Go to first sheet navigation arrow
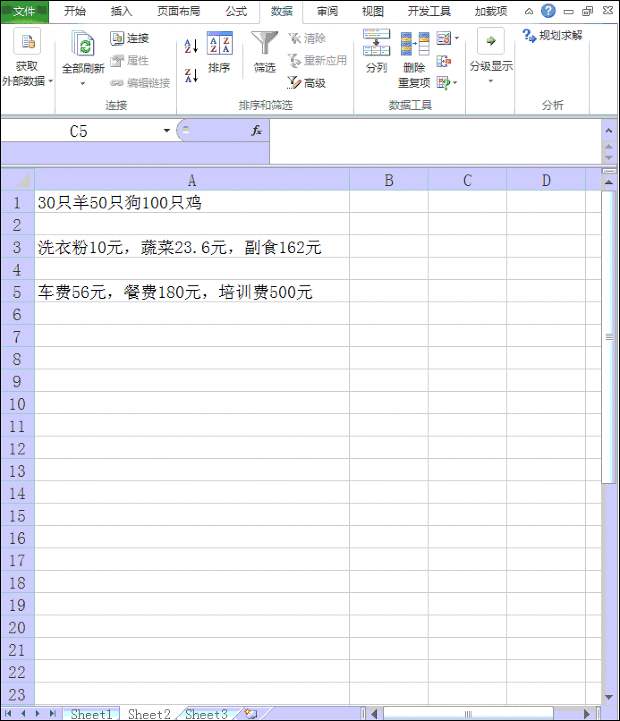 point(9,714)
